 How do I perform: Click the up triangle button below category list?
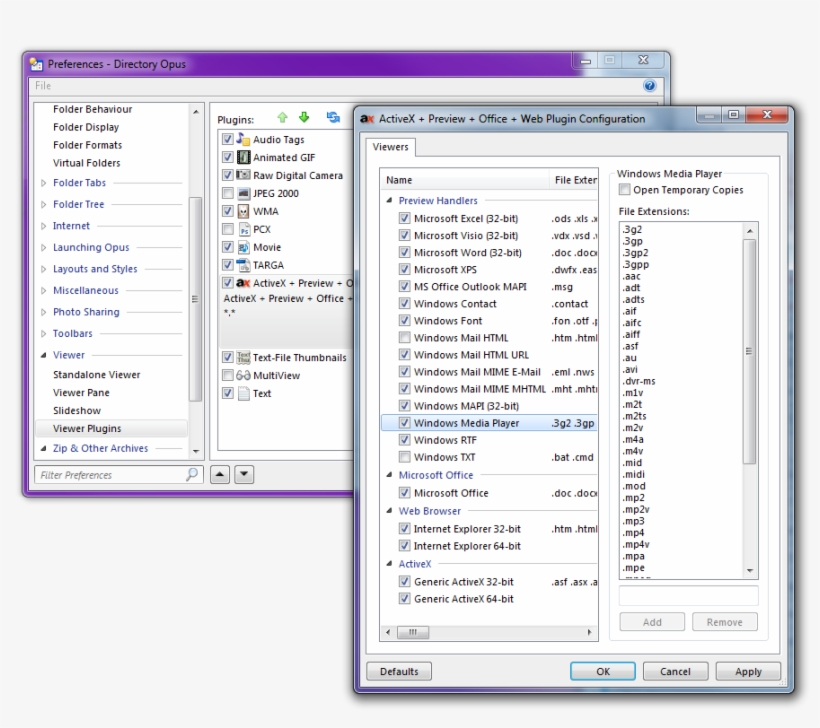pyautogui.click(x=220, y=474)
